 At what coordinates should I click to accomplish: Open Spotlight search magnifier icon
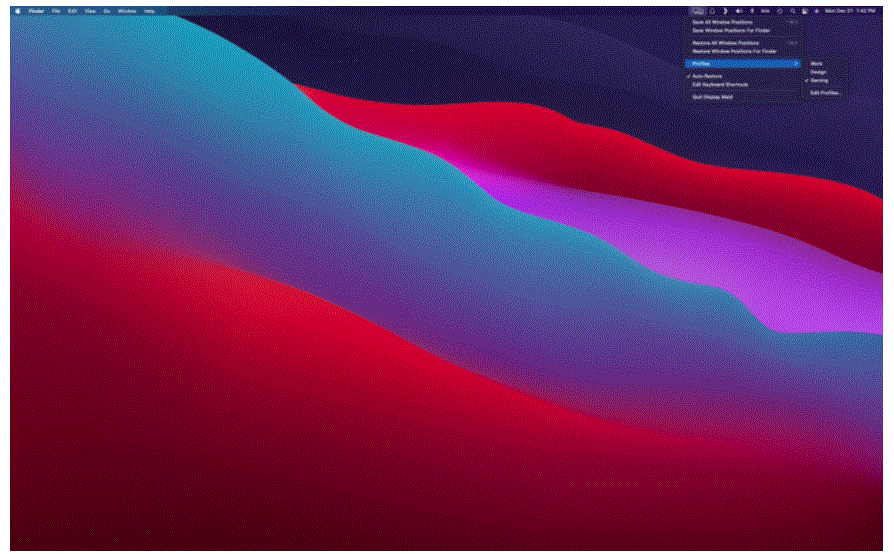[x=793, y=11]
